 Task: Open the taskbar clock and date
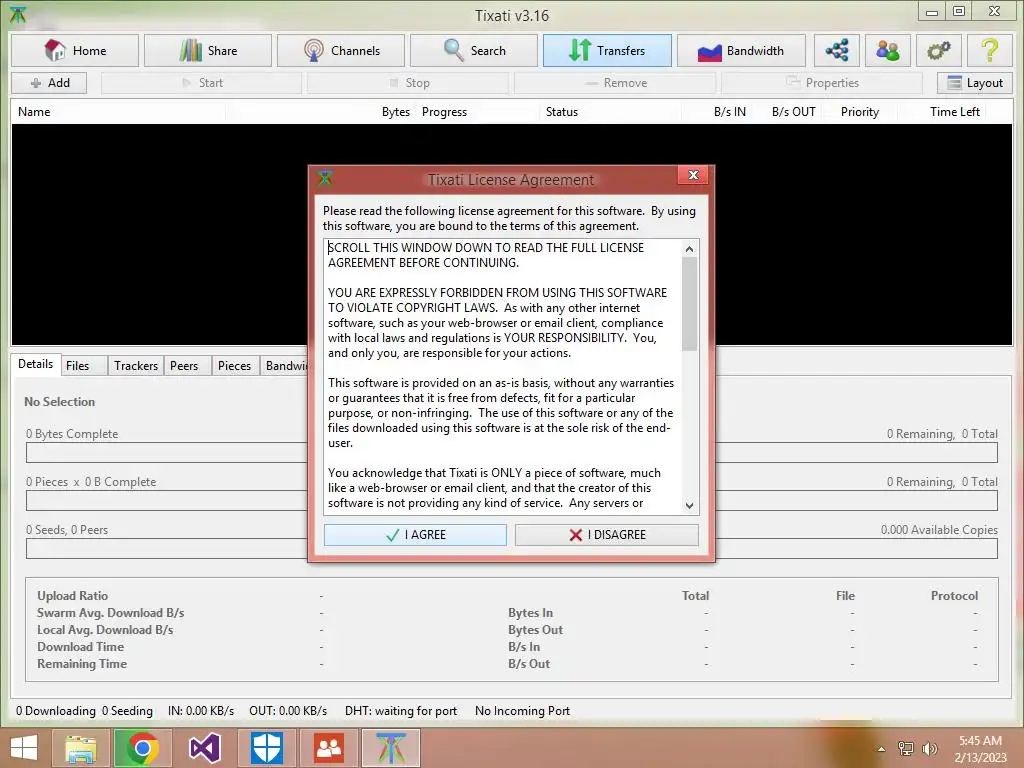[x=980, y=749]
